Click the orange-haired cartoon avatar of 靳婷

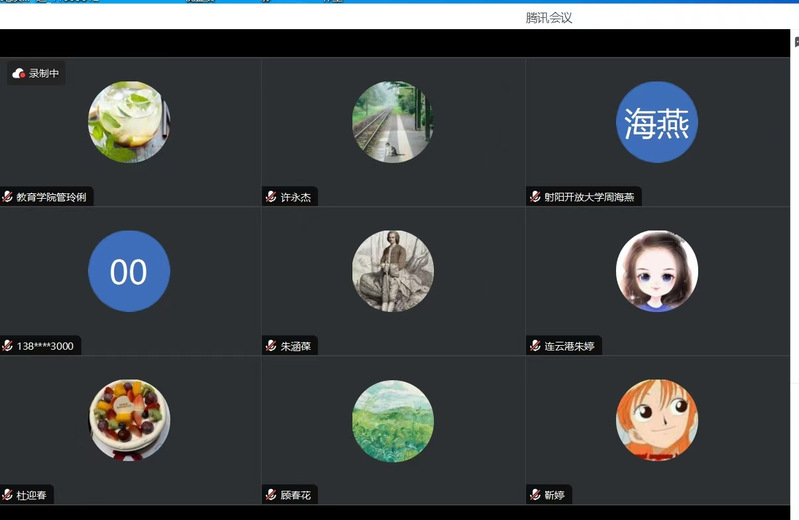(x=656, y=420)
